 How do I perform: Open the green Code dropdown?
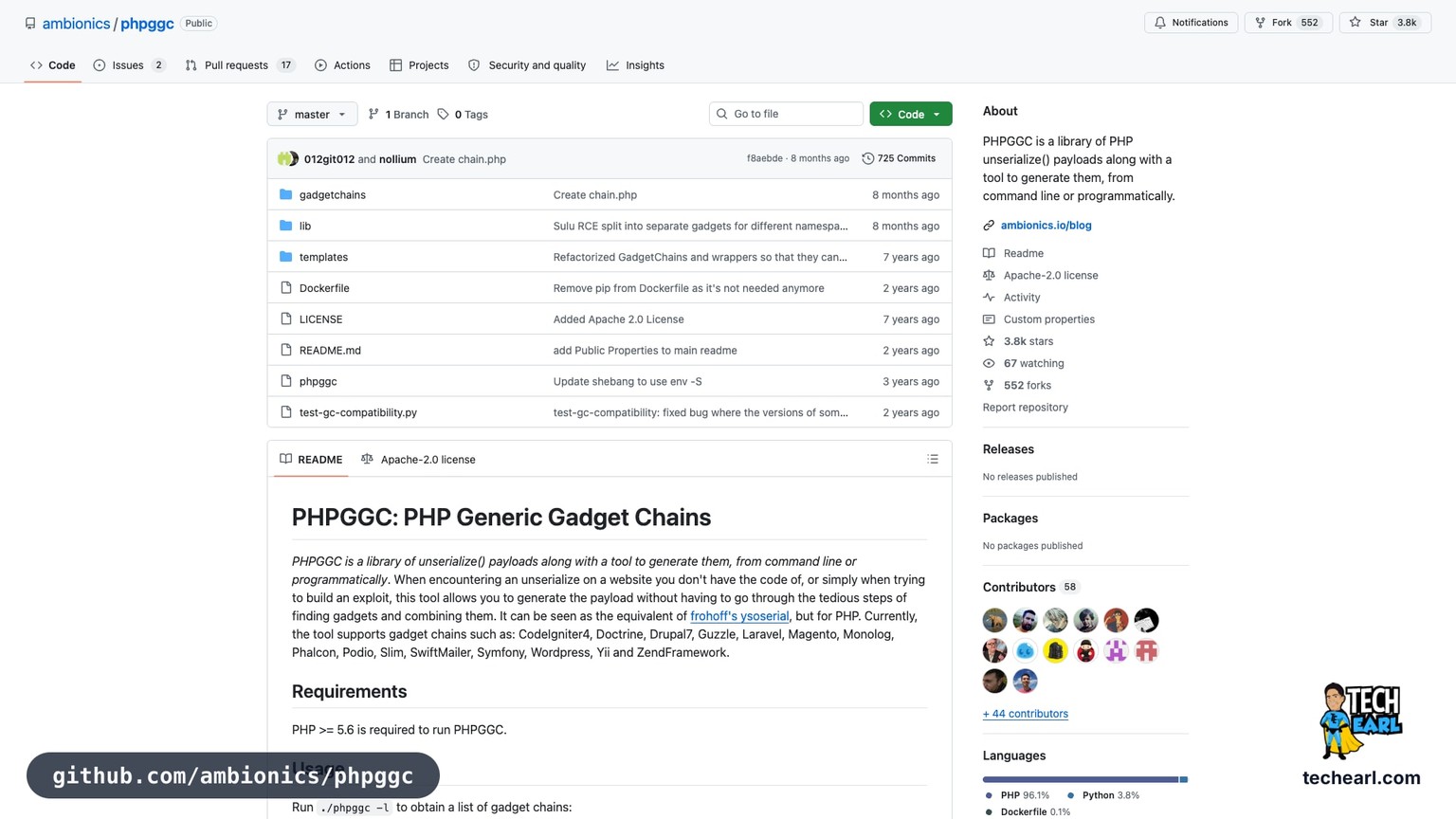(910, 114)
